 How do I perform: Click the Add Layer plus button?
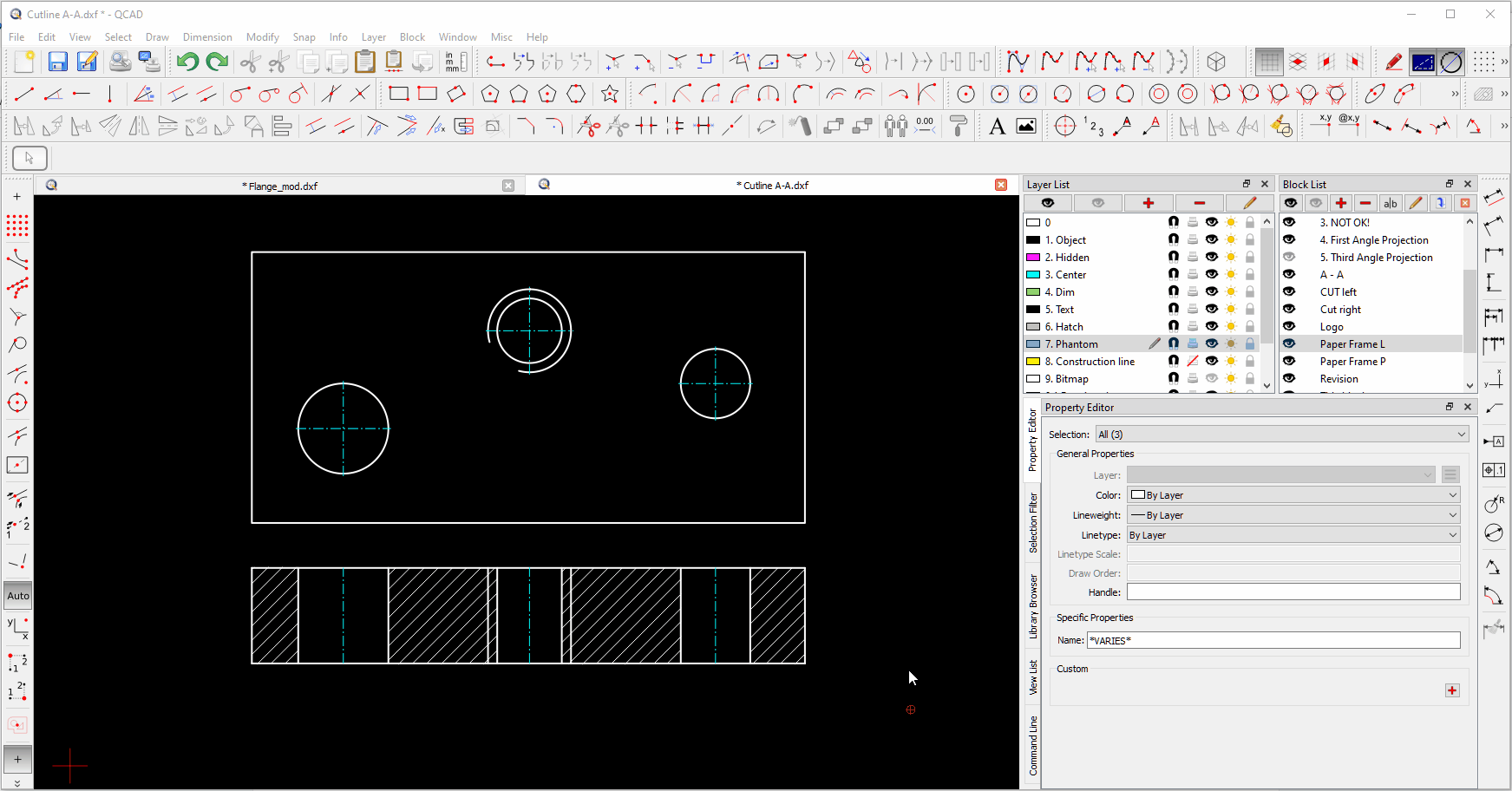[1148, 203]
